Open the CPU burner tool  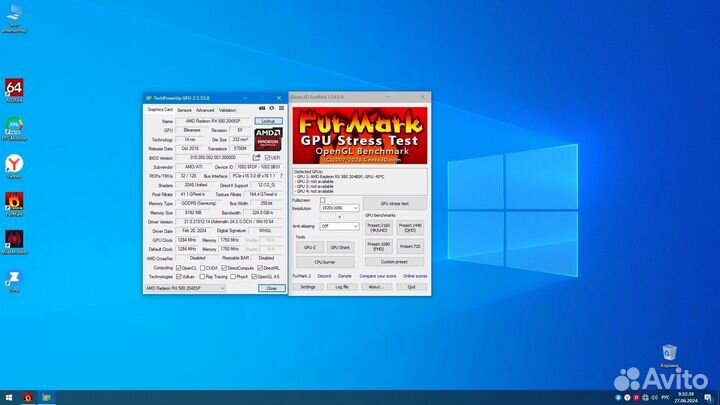point(325,262)
